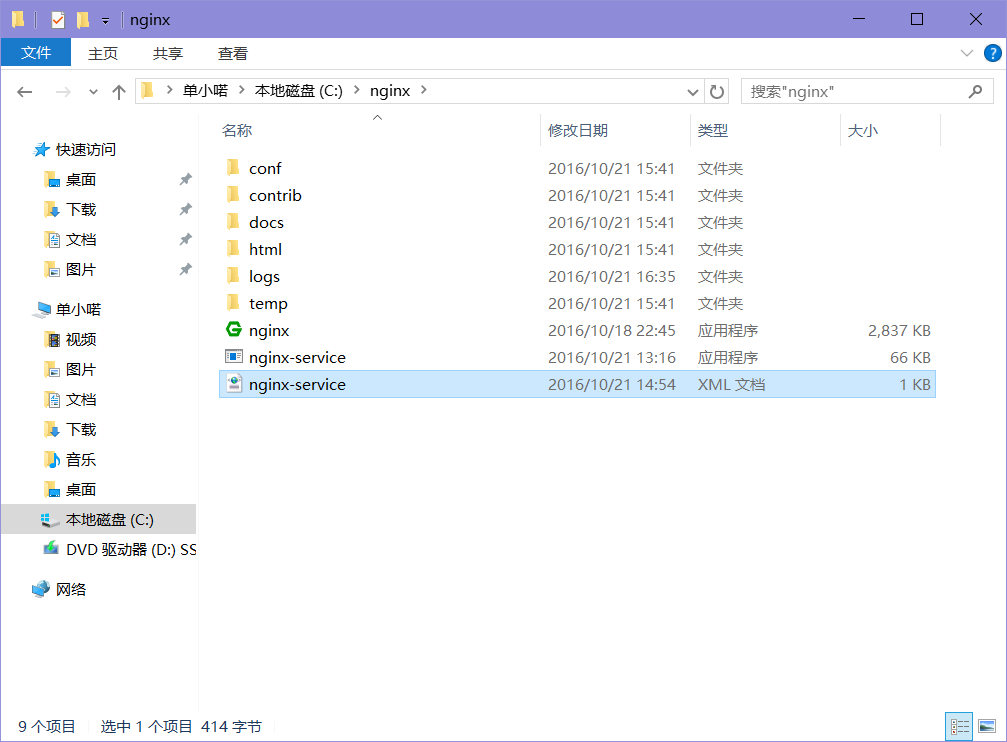
Task: Unpin 下载 from Quick access
Action: pos(186,209)
